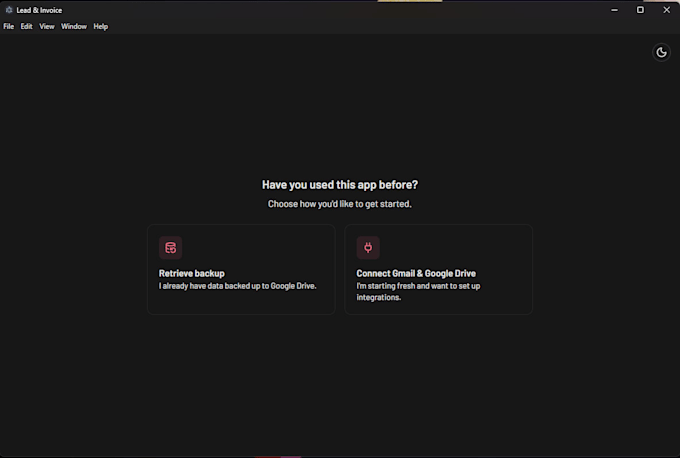The width and height of the screenshot is (680, 458).
Task: Click "I already have data backed up" description
Action: point(238,286)
